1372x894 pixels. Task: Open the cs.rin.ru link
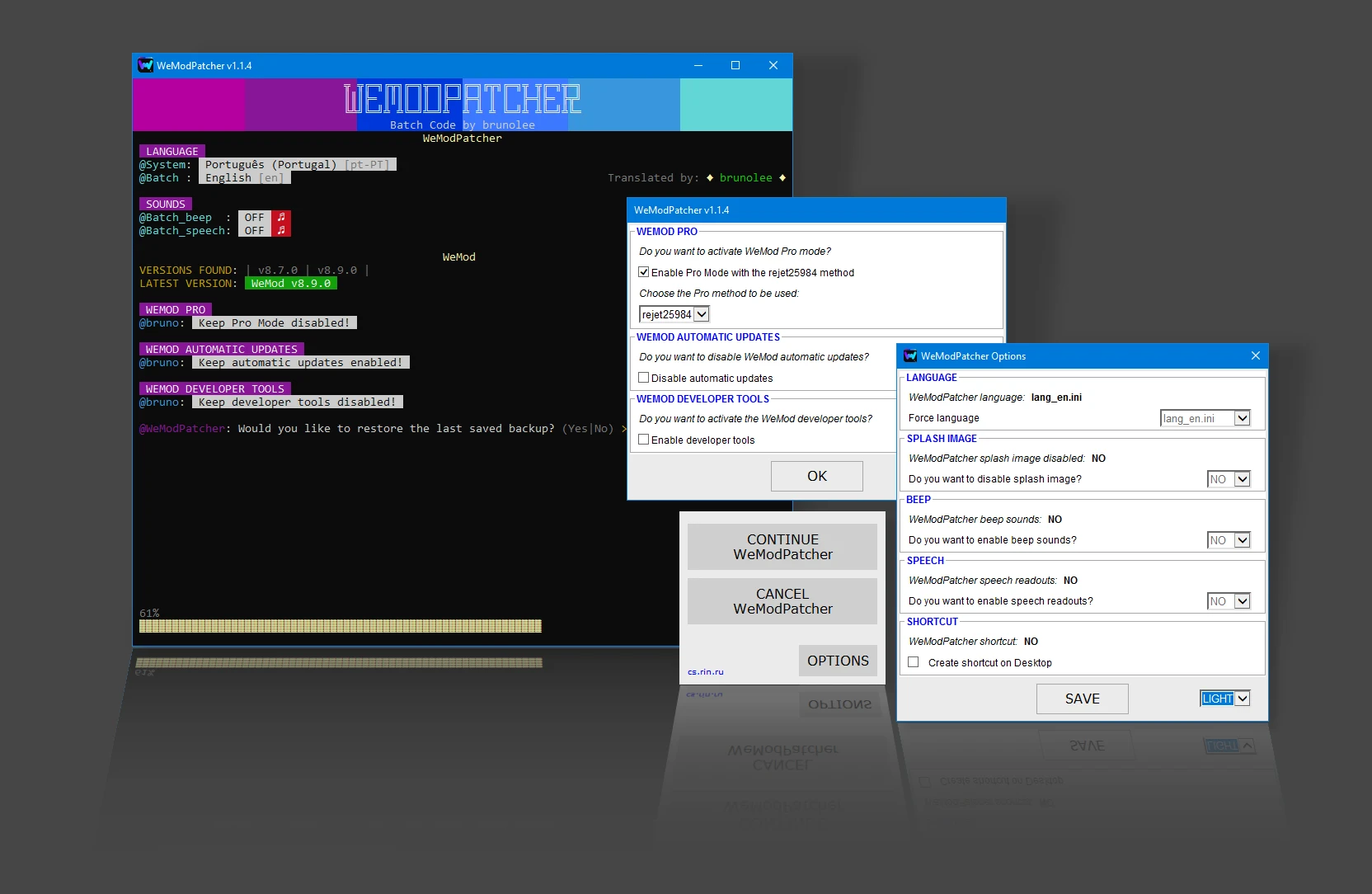click(705, 671)
